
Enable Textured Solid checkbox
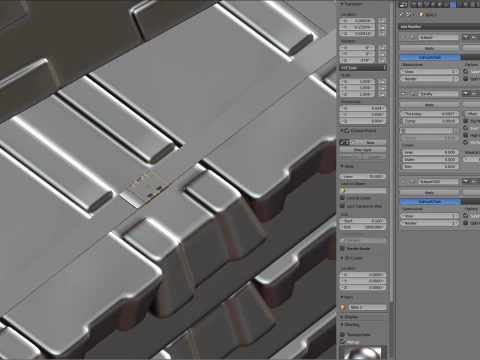click(x=342, y=334)
